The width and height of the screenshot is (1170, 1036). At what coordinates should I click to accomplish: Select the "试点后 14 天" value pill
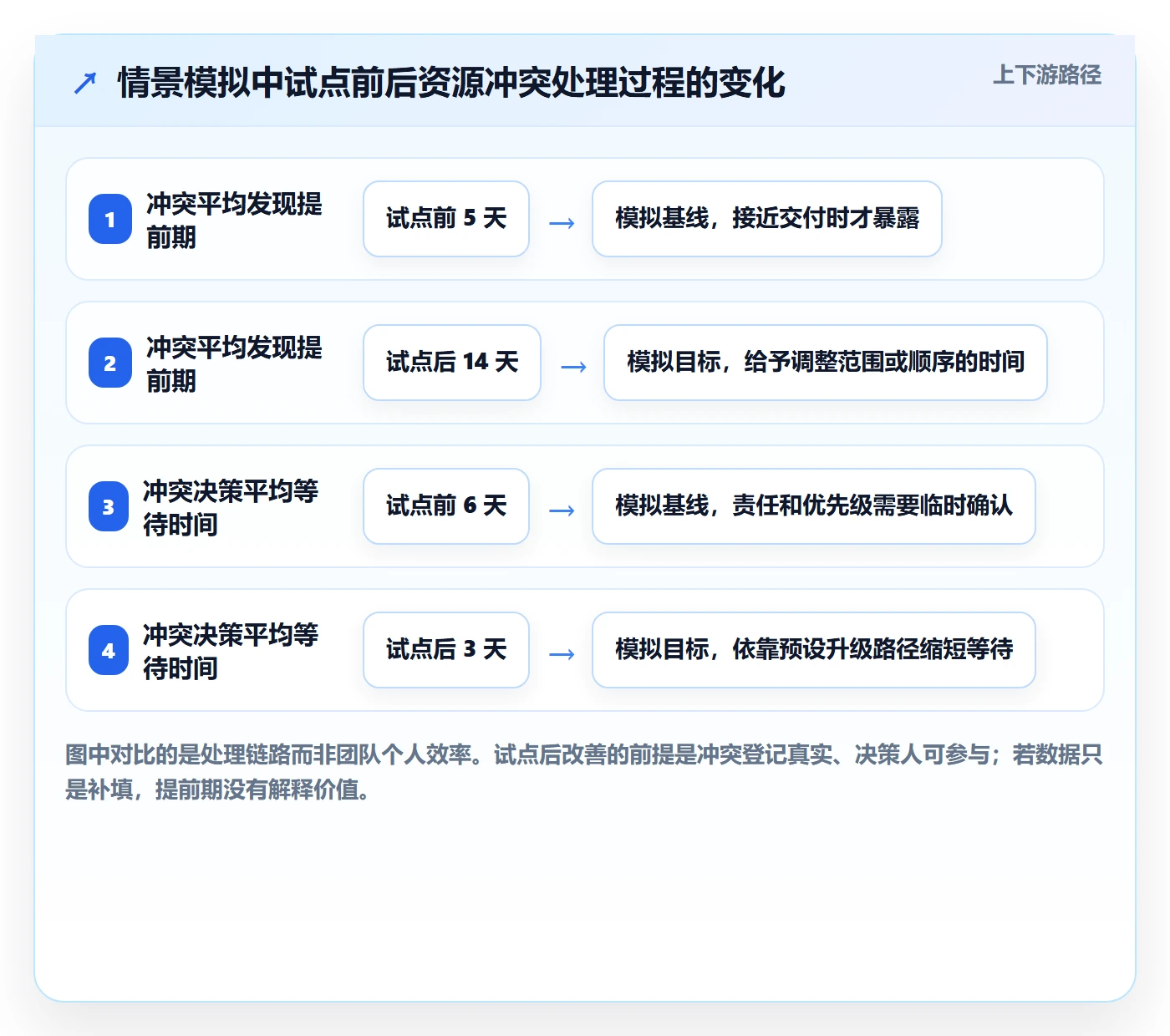[452, 363]
